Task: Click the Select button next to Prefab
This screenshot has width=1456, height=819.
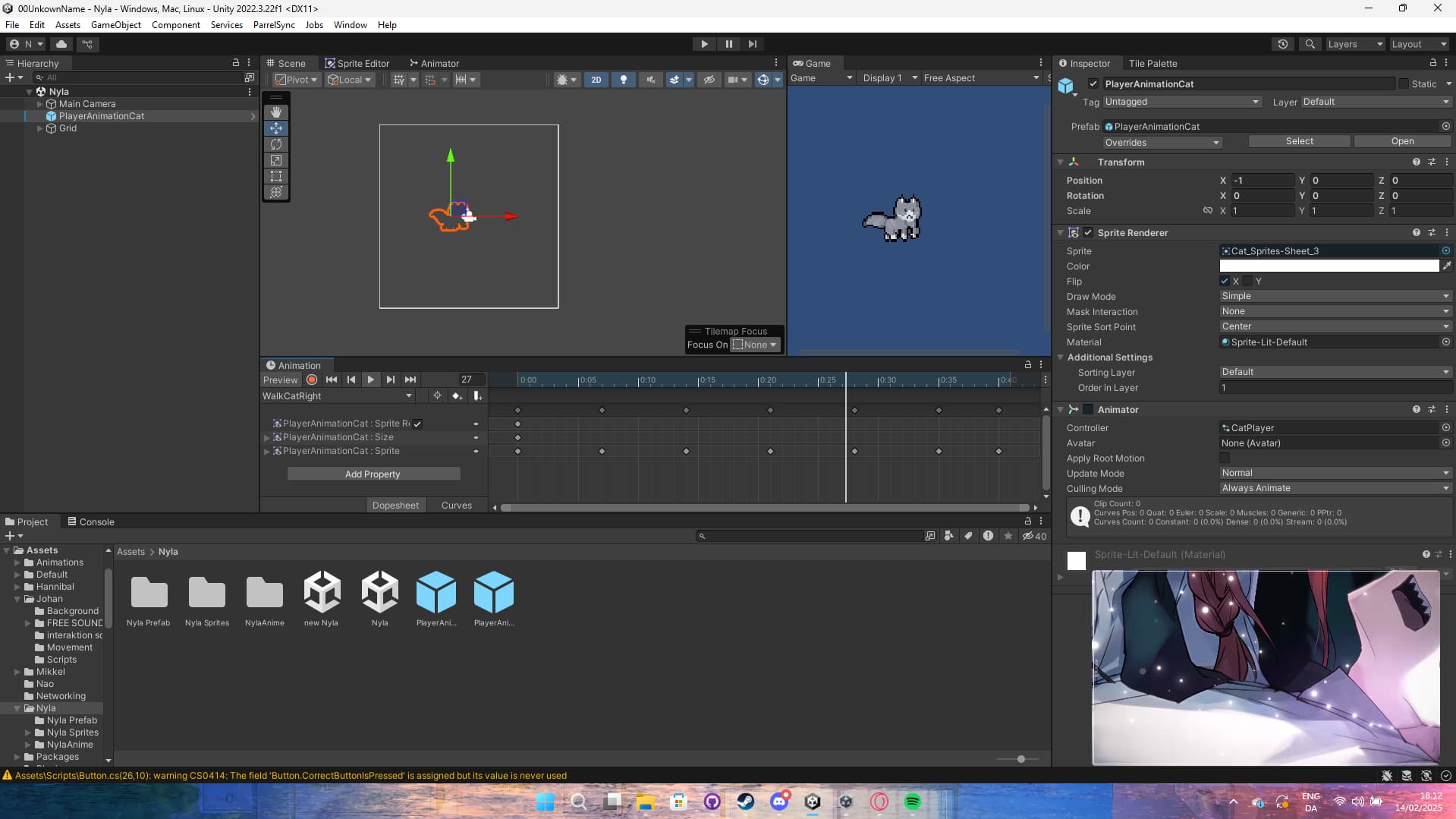Action: click(x=1299, y=141)
